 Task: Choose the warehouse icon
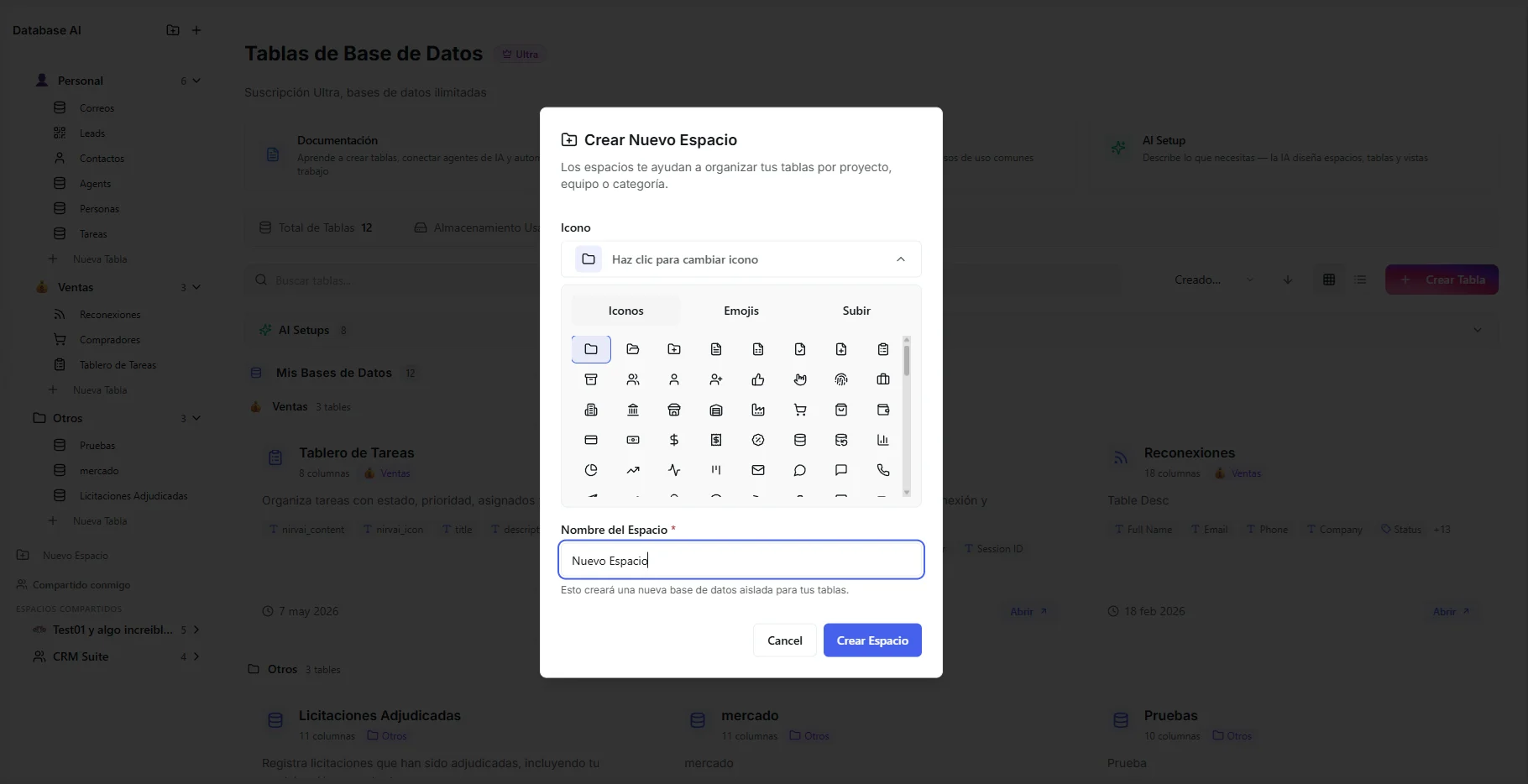point(716,410)
